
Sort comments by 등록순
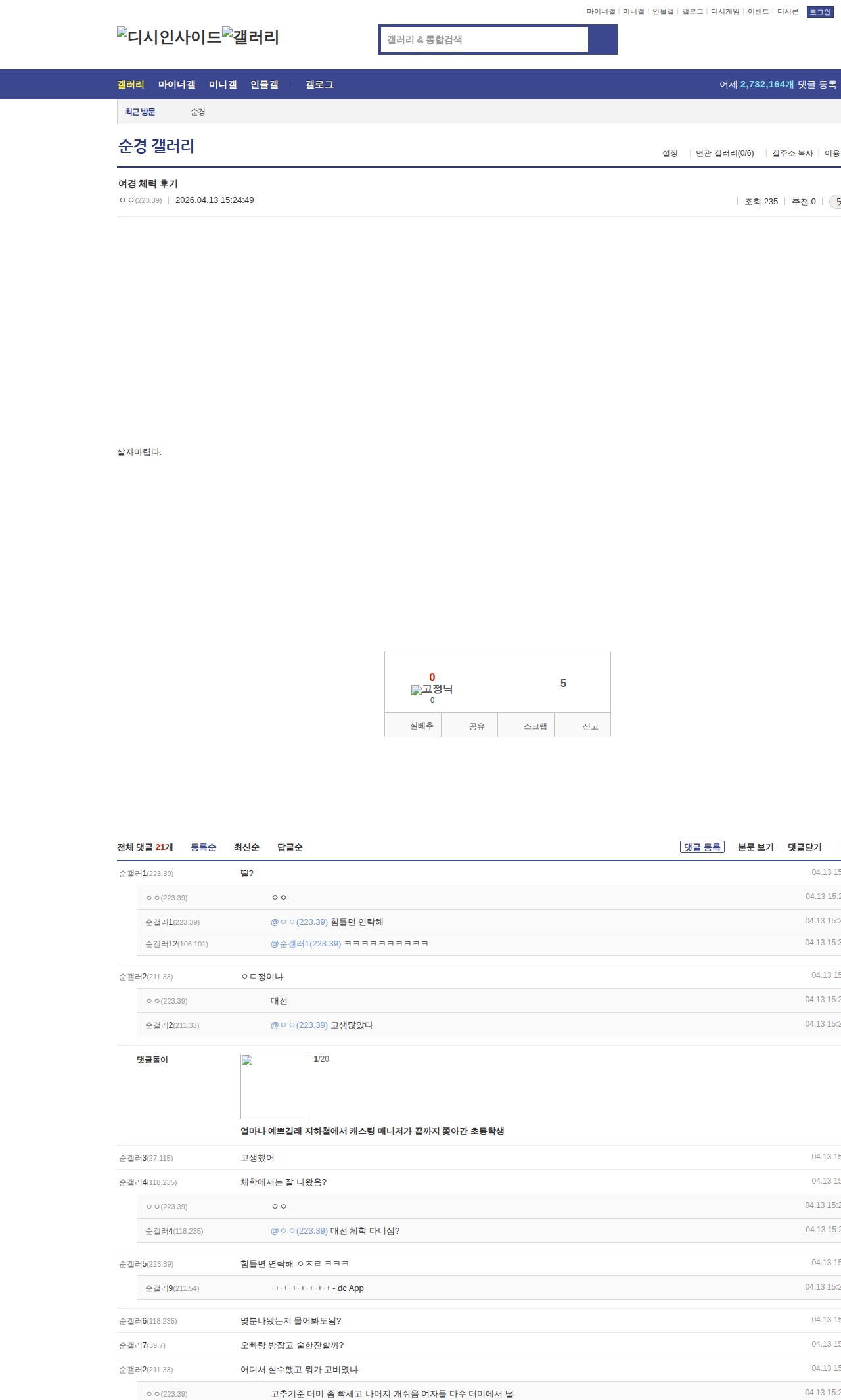coord(203,847)
